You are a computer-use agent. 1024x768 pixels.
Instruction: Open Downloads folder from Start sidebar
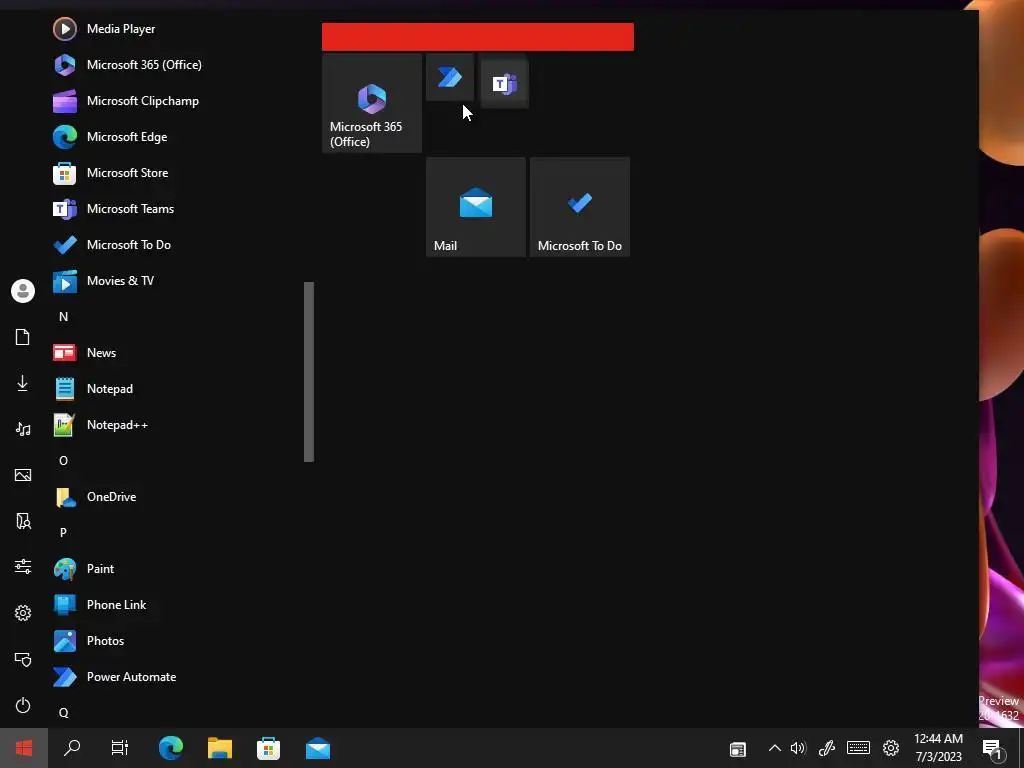(23, 383)
